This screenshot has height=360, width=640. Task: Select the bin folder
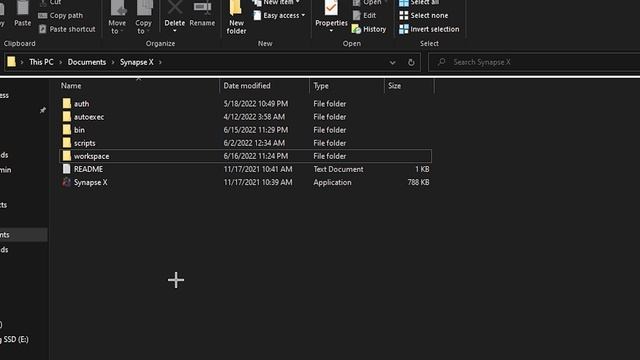click(x=245, y=130)
